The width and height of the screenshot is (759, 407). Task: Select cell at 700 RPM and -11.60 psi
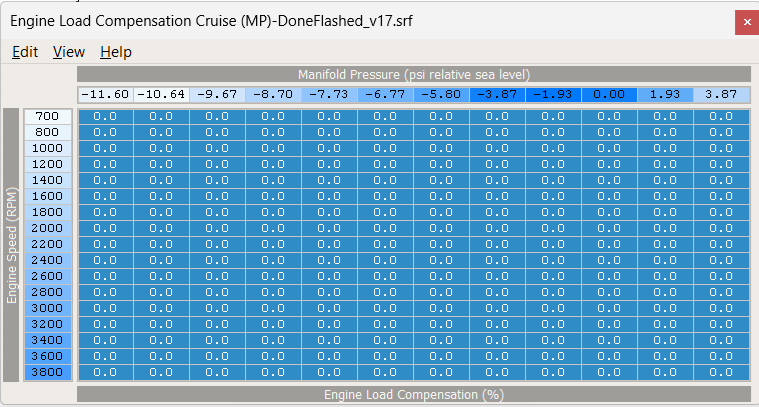pyautogui.click(x=105, y=116)
